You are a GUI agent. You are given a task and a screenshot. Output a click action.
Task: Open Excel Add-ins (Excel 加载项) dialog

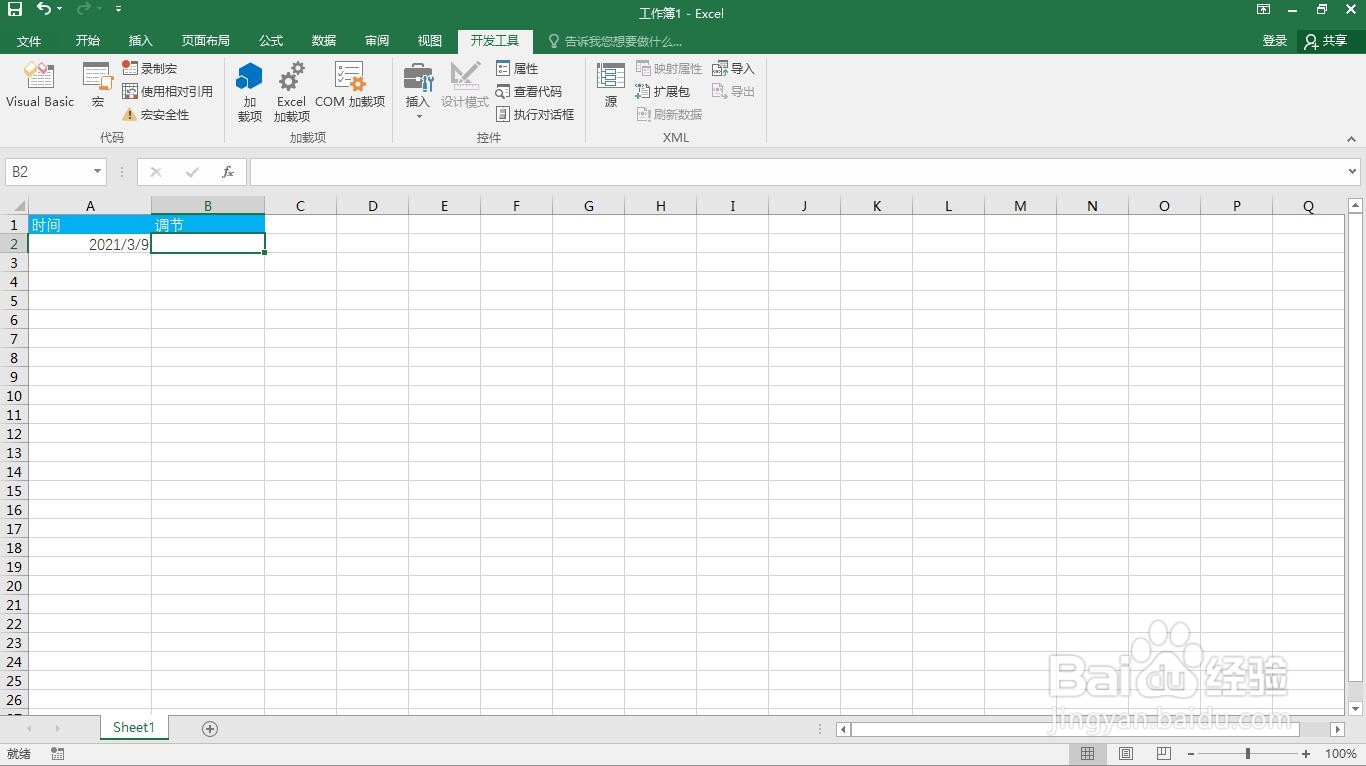(292, 92)
